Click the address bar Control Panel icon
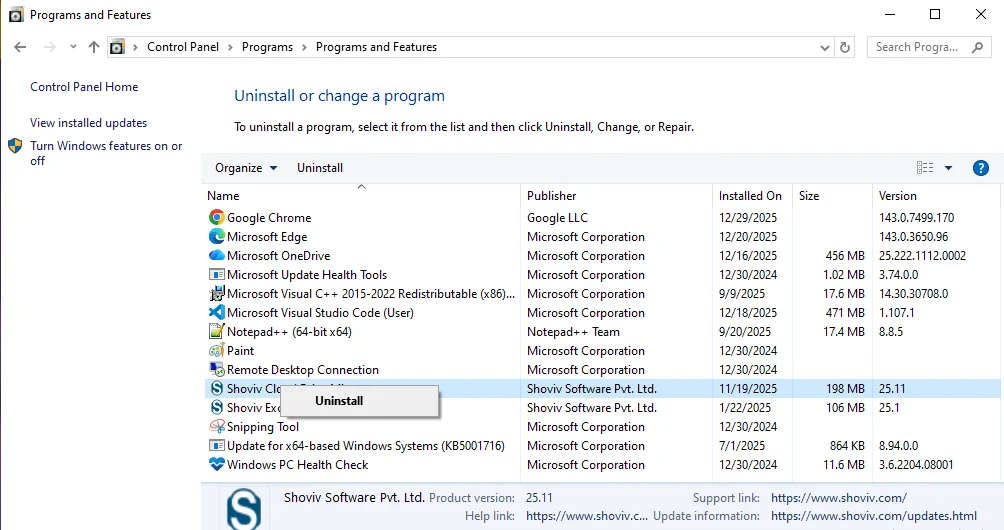1004x530 pixels. click(x=117, y=47)
